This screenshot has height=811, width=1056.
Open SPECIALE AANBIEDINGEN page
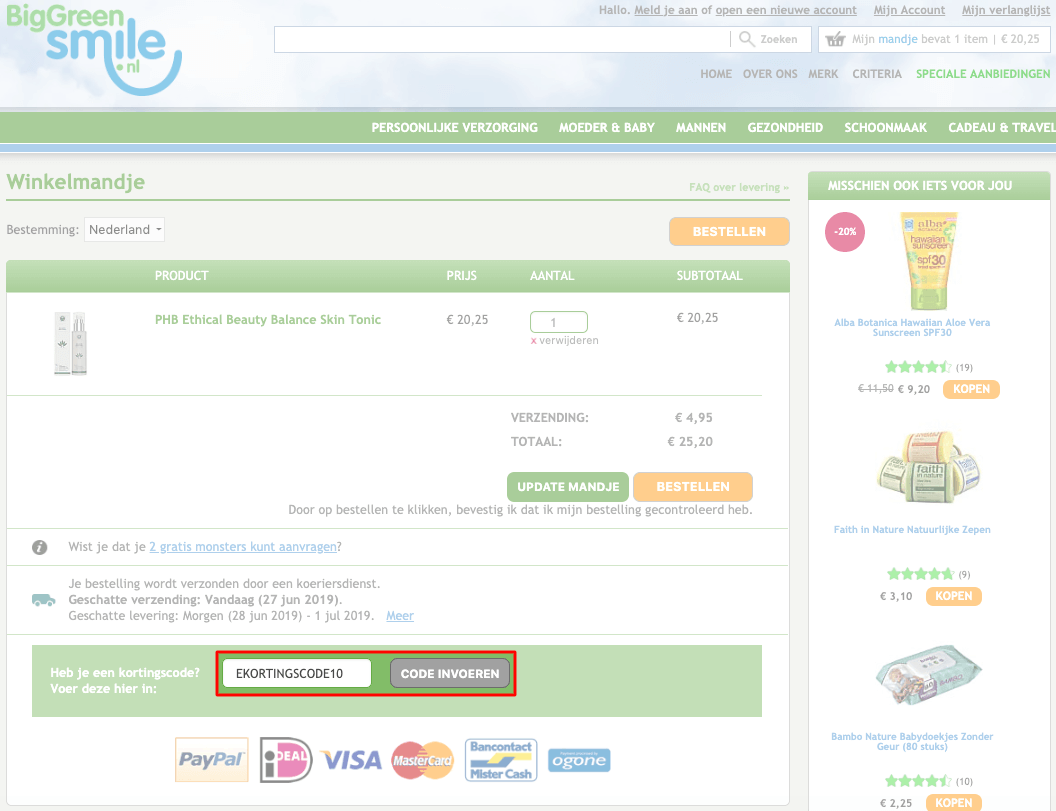983,74
